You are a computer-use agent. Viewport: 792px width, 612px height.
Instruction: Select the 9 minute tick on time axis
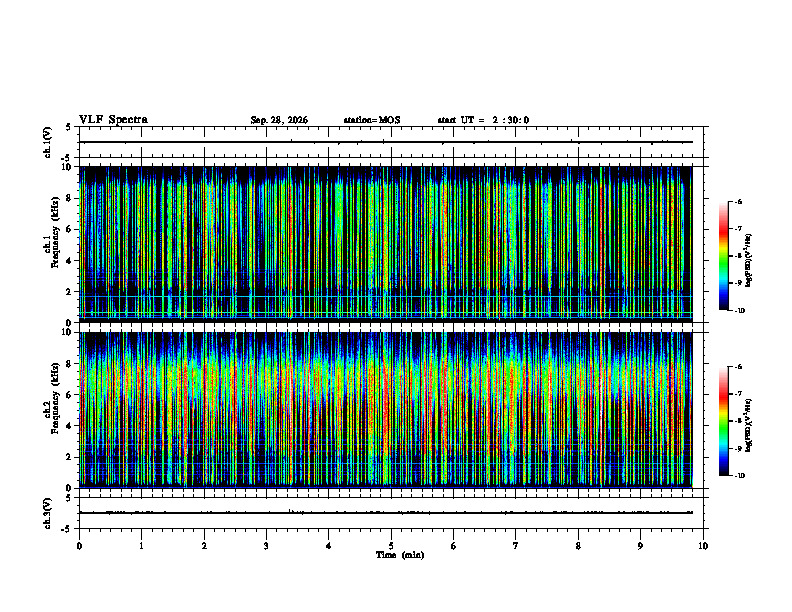(640, 546)
